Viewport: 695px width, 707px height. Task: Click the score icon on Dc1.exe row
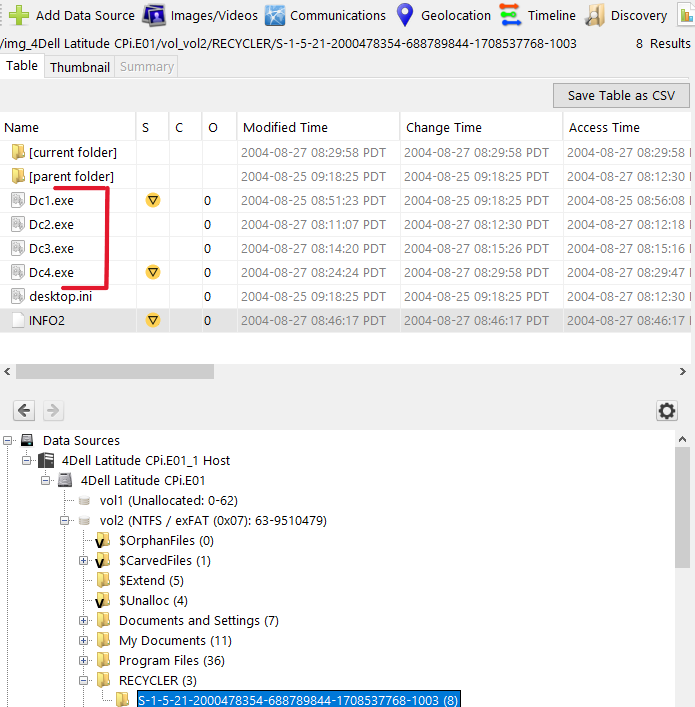(x=153, y=200)
